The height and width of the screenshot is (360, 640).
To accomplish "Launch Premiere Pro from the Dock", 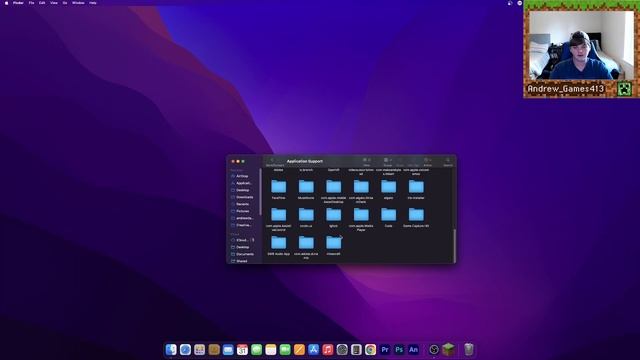I will tap(385, 349).
